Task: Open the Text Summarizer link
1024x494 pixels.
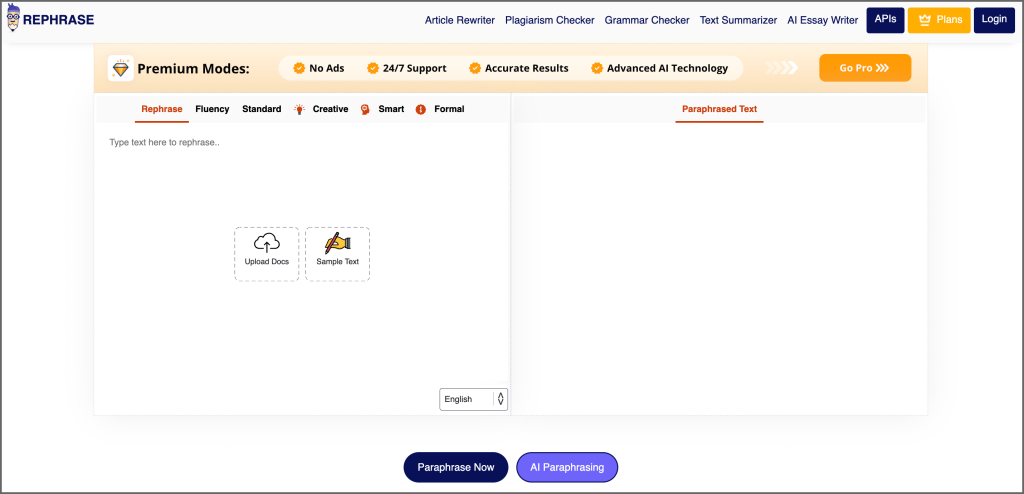Action: (x=739, y=20)
